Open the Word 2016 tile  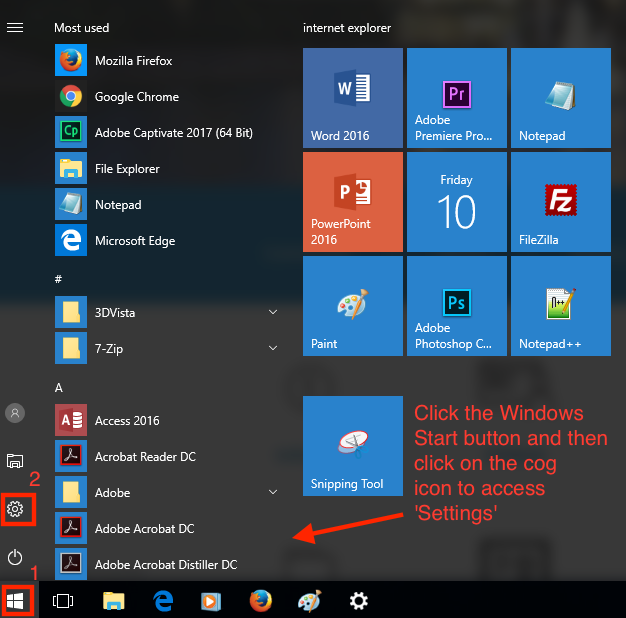[x=353, y=98]
